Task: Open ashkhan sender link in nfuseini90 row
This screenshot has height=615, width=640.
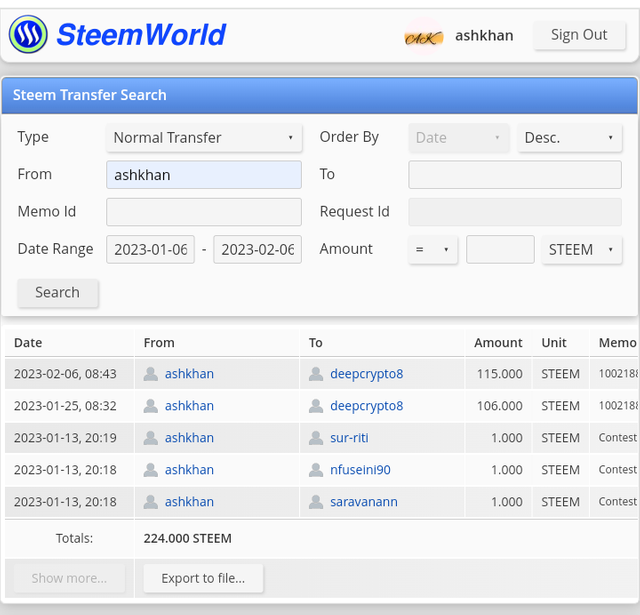Action: pos(189,470)
